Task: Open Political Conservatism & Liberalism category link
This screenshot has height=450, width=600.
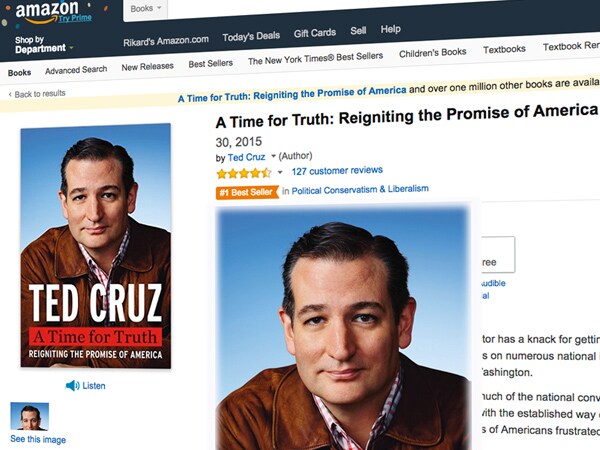Action: tap(360, 190)
